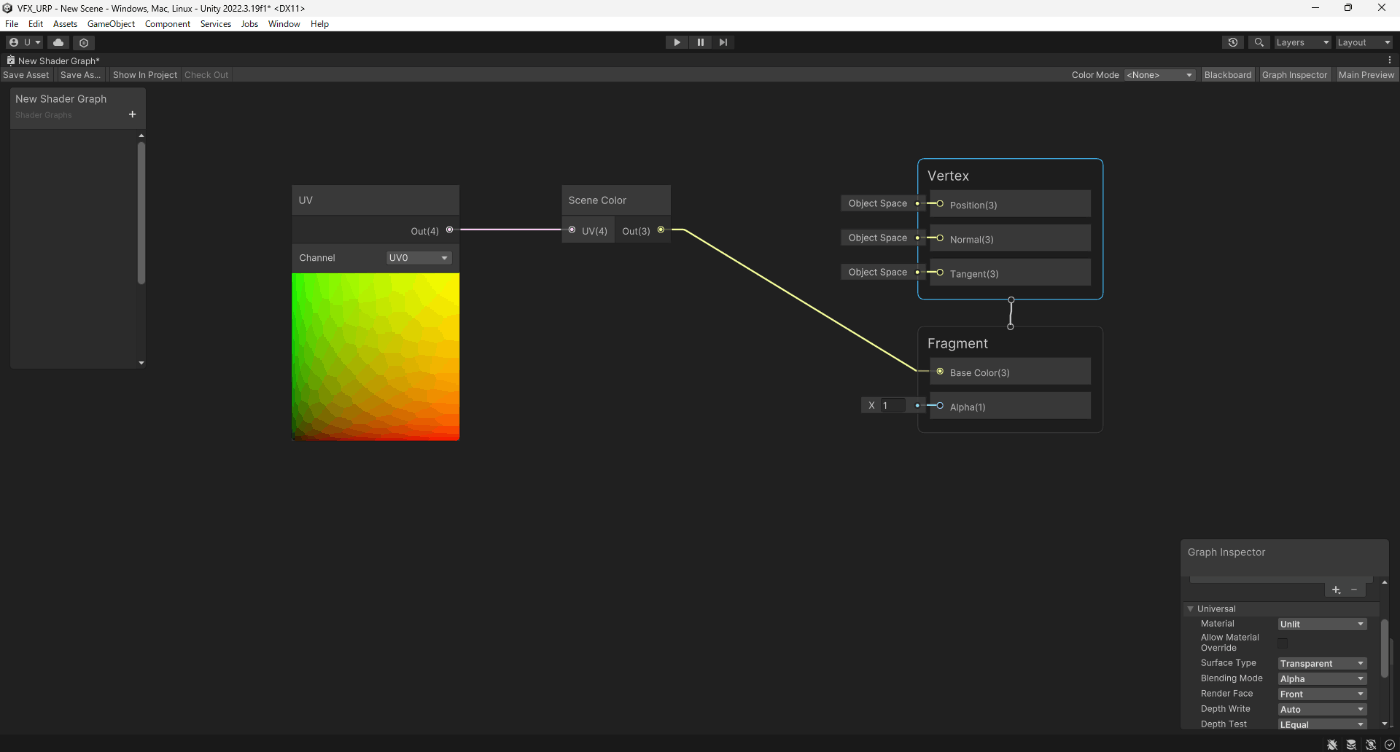Select the Fragment block header
The image size is (1400, 752).
pos(957,343)
